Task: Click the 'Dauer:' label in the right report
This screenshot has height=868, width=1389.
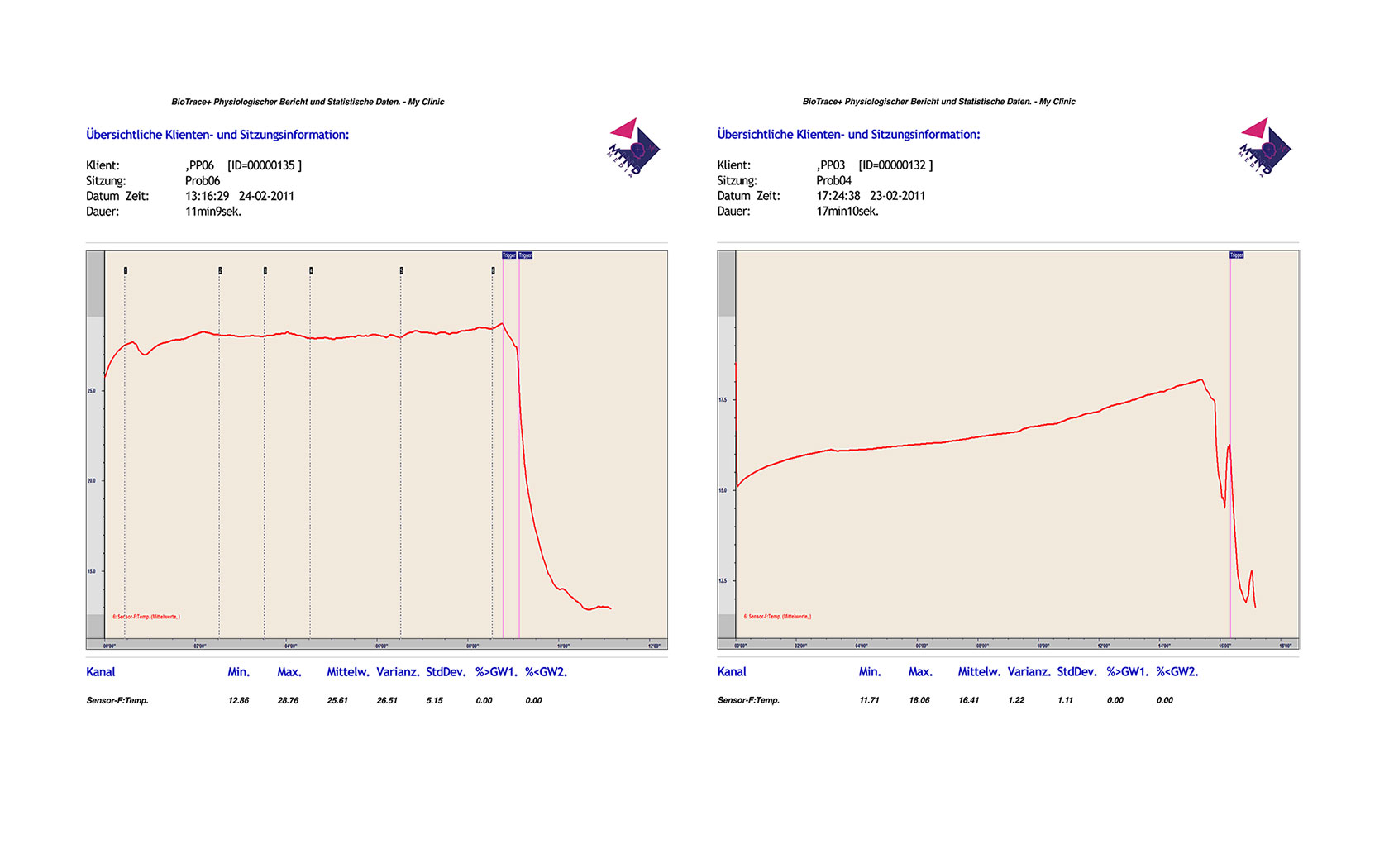Action: (733, 212)
